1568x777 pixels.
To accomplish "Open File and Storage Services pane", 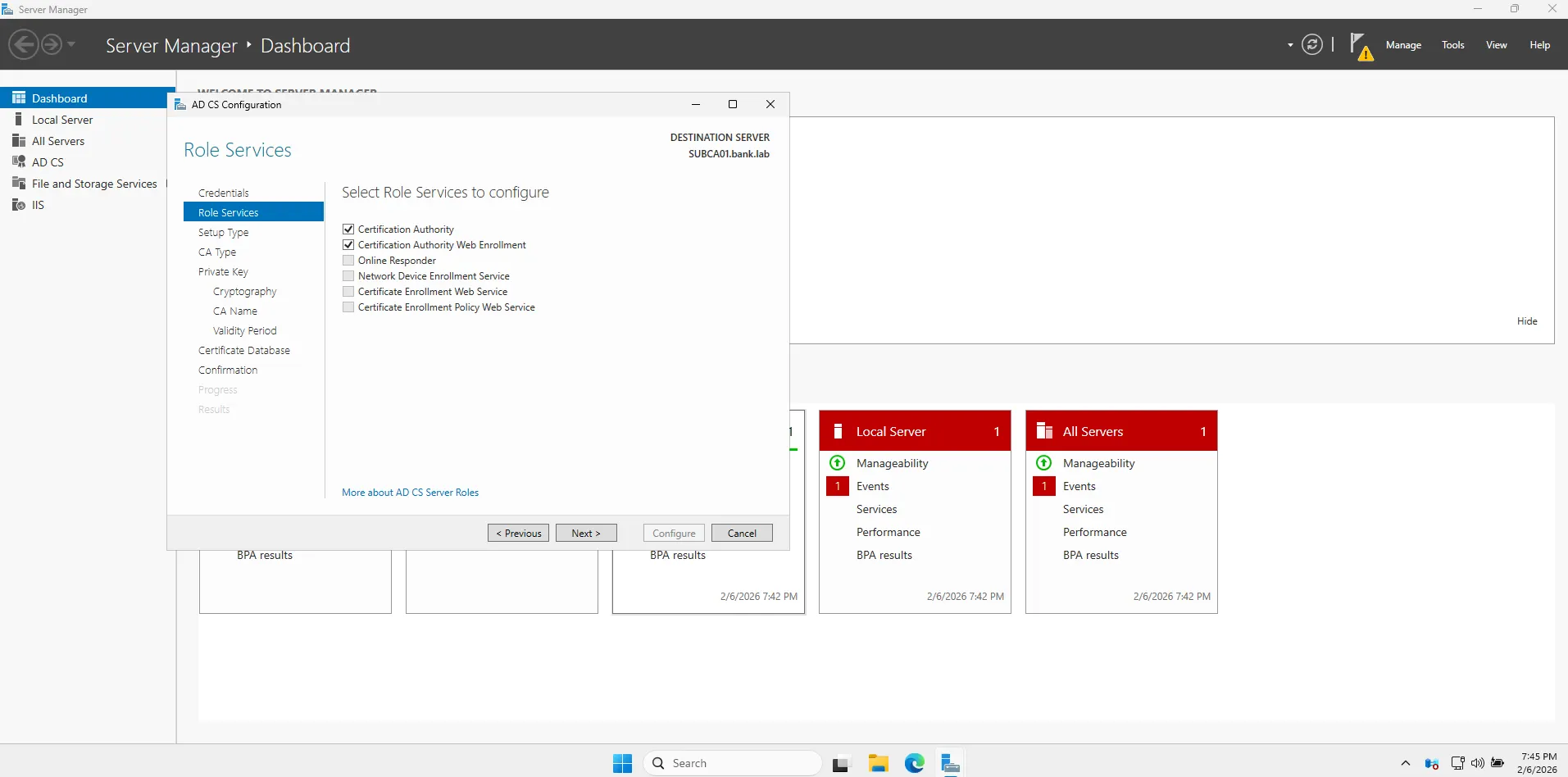I will (93, 183).
